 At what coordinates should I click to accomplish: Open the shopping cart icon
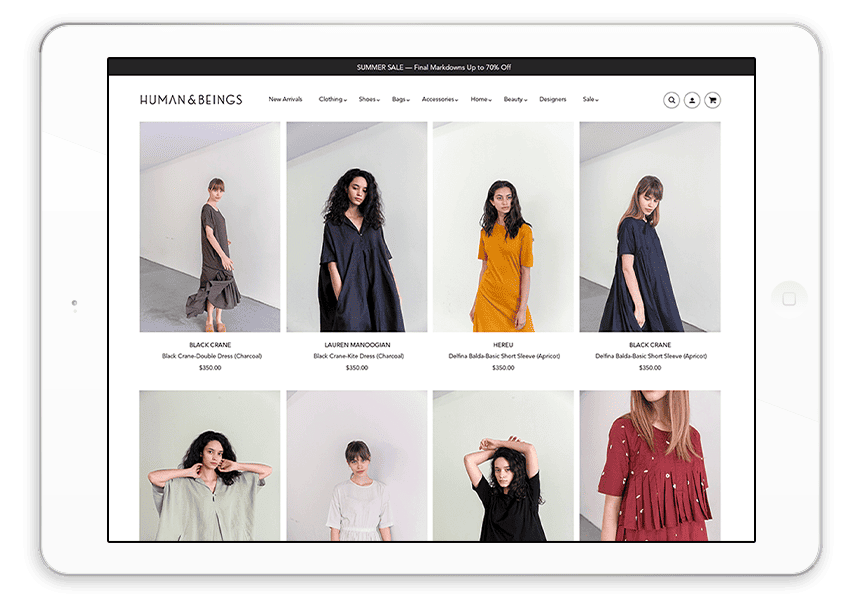click(x=712, y=100)
